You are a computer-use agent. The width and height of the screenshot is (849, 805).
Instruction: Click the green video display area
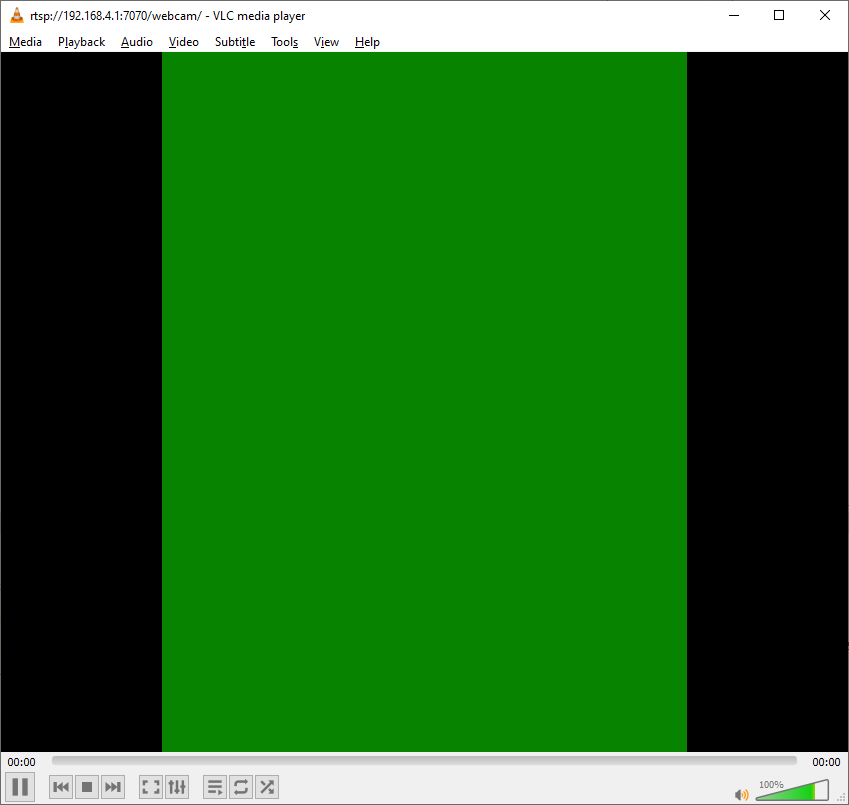(424, 402)
